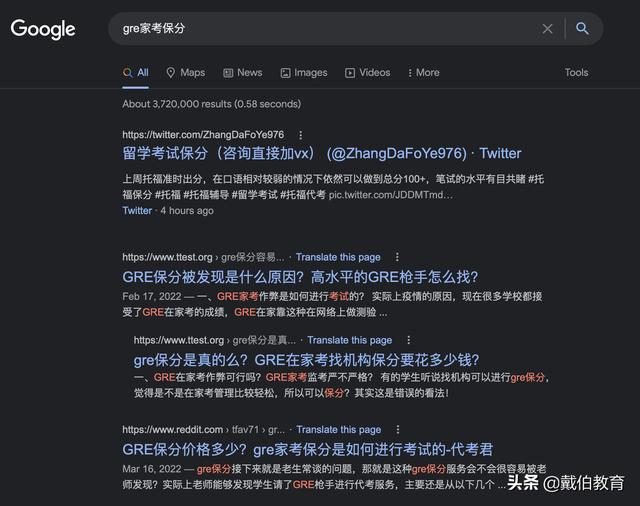Switch to the News tab

pyautogui.click(x=242, y=73)
